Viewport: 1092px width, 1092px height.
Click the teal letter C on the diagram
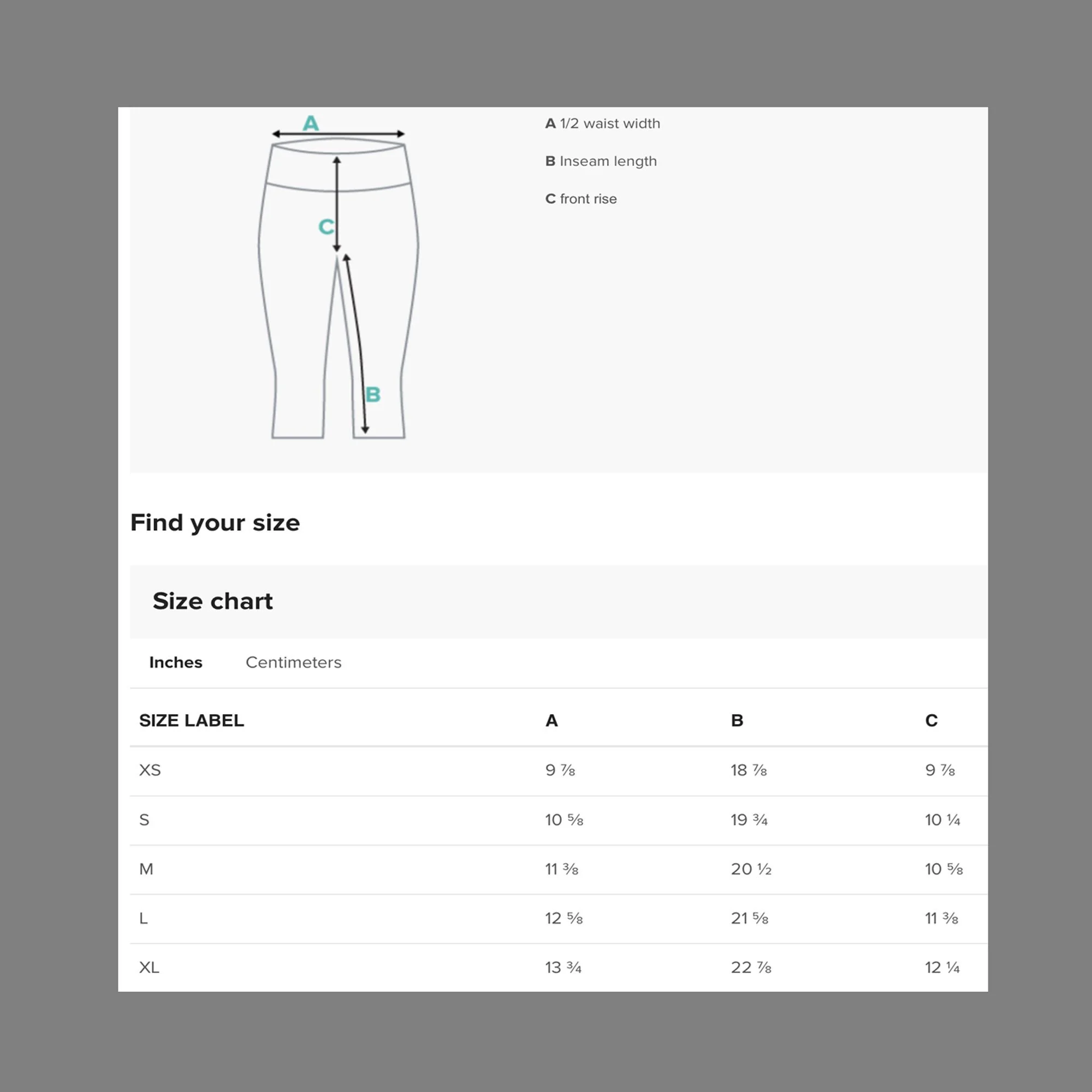coord(326,227)
